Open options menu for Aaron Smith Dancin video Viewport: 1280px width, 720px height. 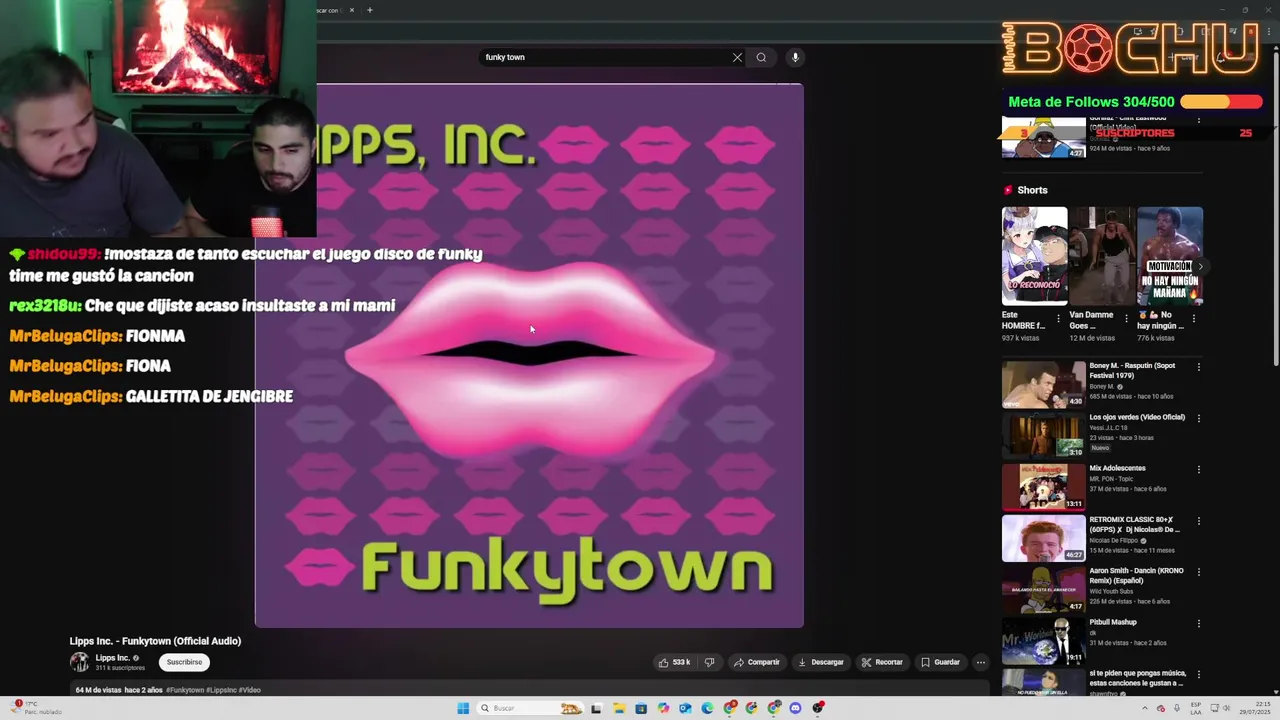point(1199,572)
